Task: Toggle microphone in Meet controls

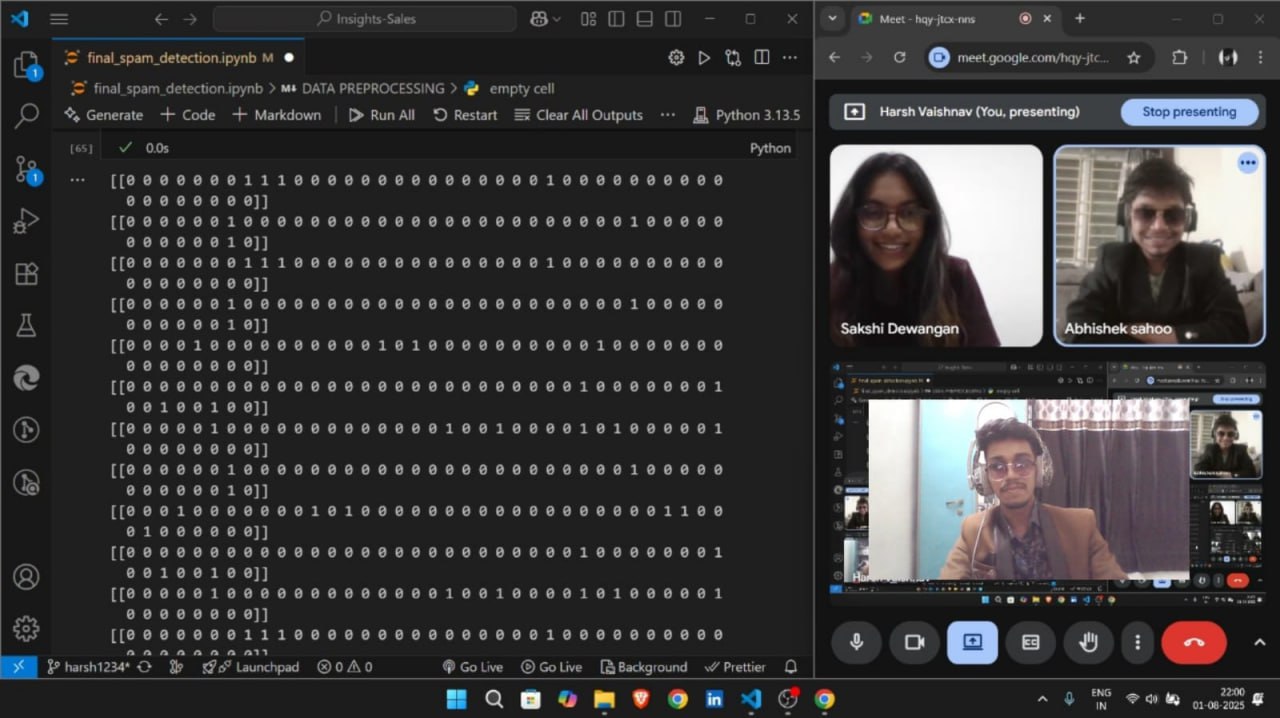Action: (856, 643)
